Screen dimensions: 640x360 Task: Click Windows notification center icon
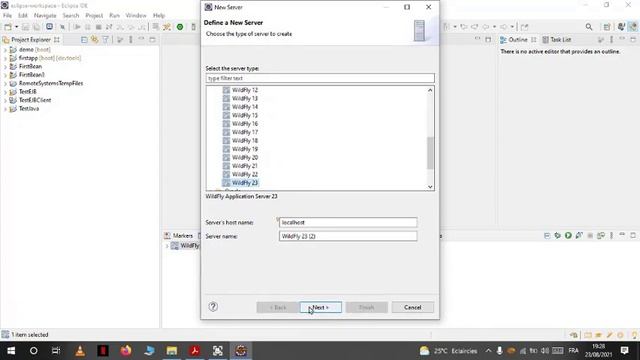[x=624, y=351]
